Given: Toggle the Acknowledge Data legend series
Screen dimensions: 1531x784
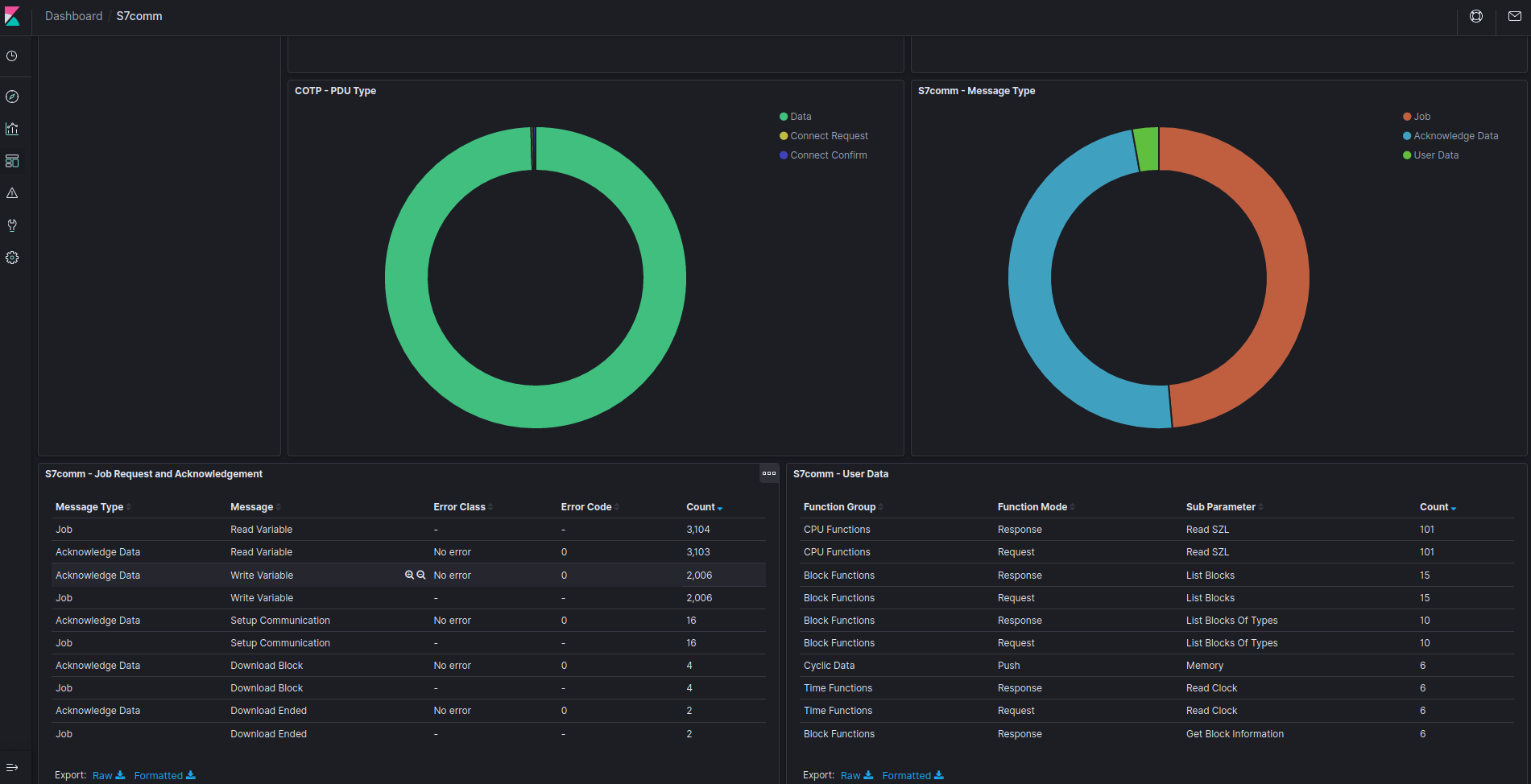Looking at the screenshot, I should click(1455, 136).
